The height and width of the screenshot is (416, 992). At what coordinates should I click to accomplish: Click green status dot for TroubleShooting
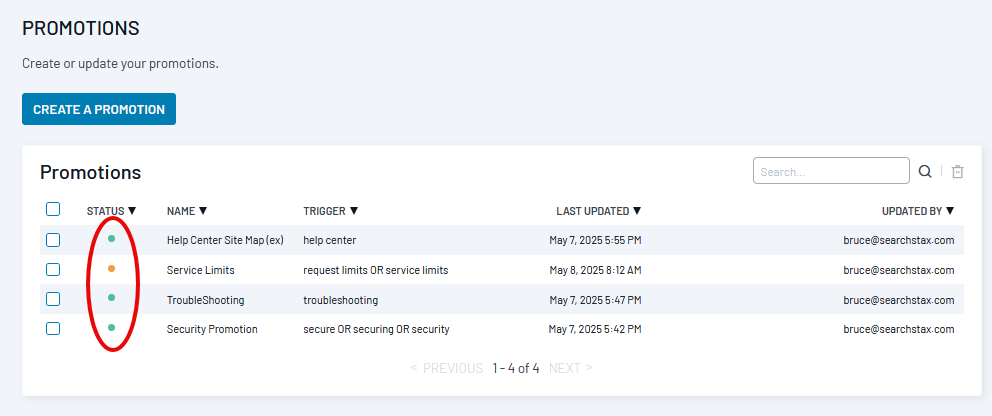[x=111, y=298]
